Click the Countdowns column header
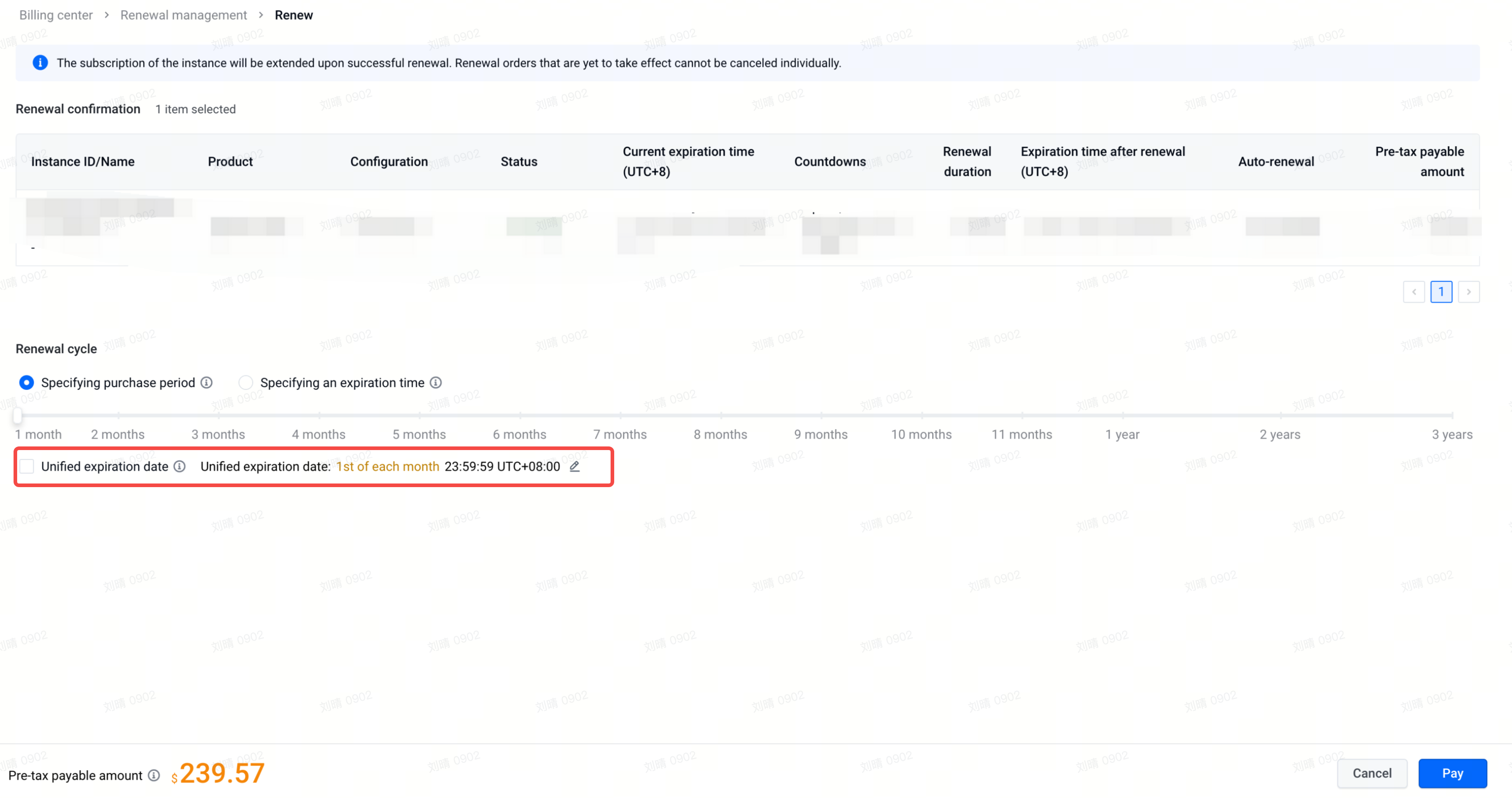Screen dimensions: 1512x798 click(x=830, y=161)
